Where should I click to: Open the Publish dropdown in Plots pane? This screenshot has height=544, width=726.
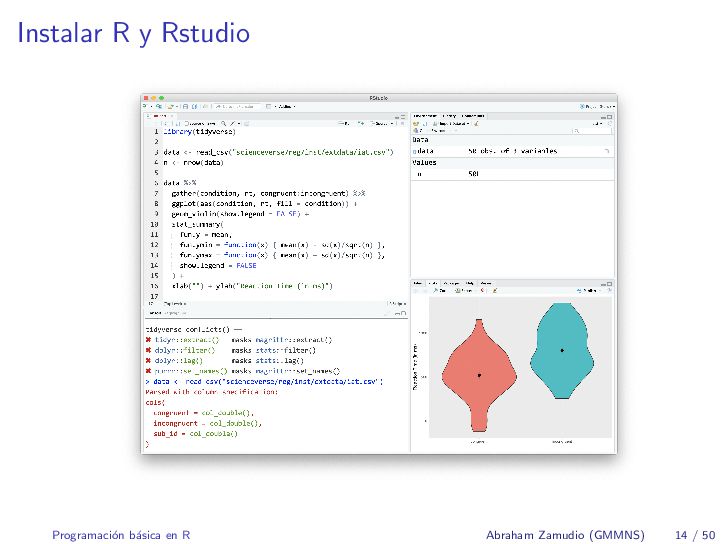tap(588, 290)
